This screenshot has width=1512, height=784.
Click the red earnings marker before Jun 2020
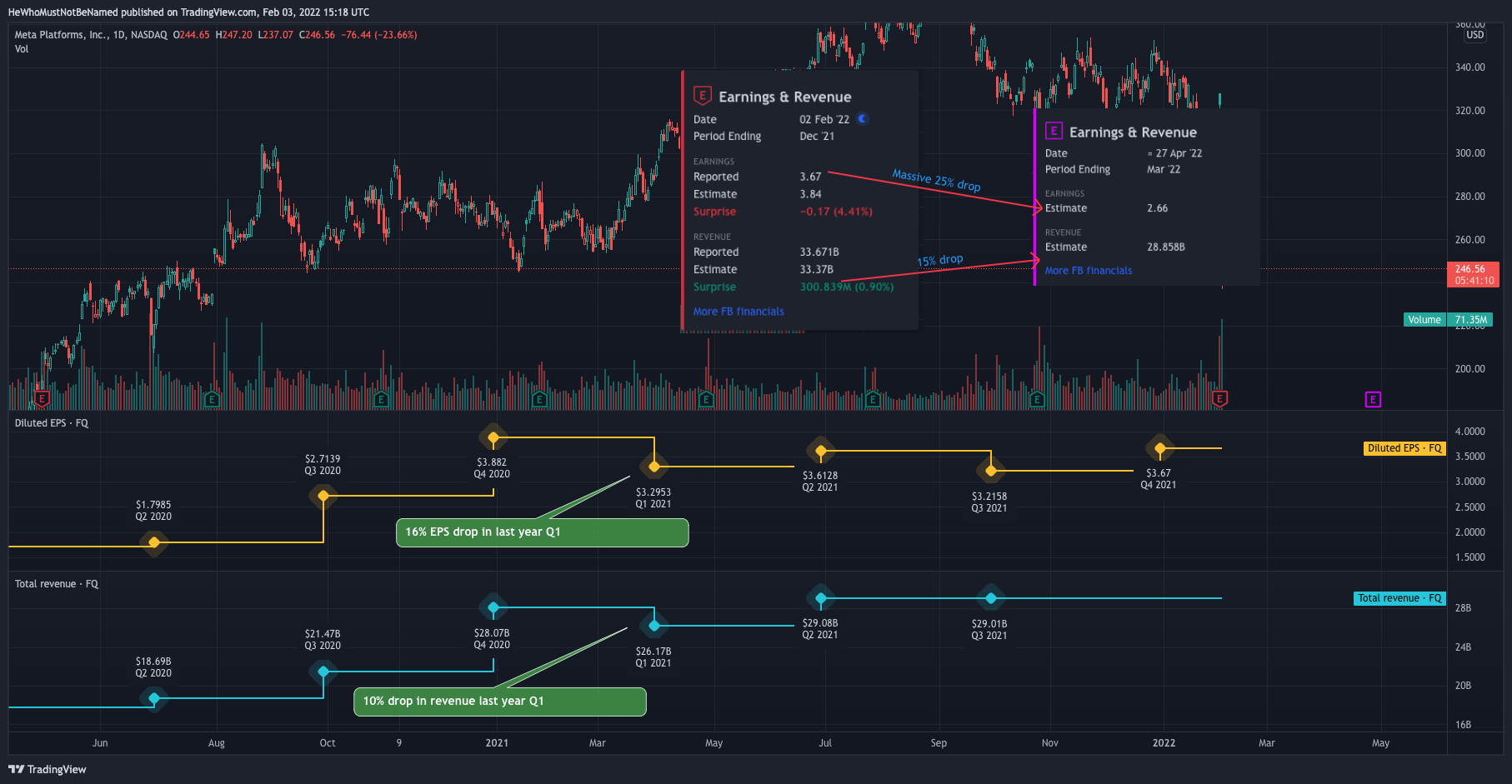[42, 399]
